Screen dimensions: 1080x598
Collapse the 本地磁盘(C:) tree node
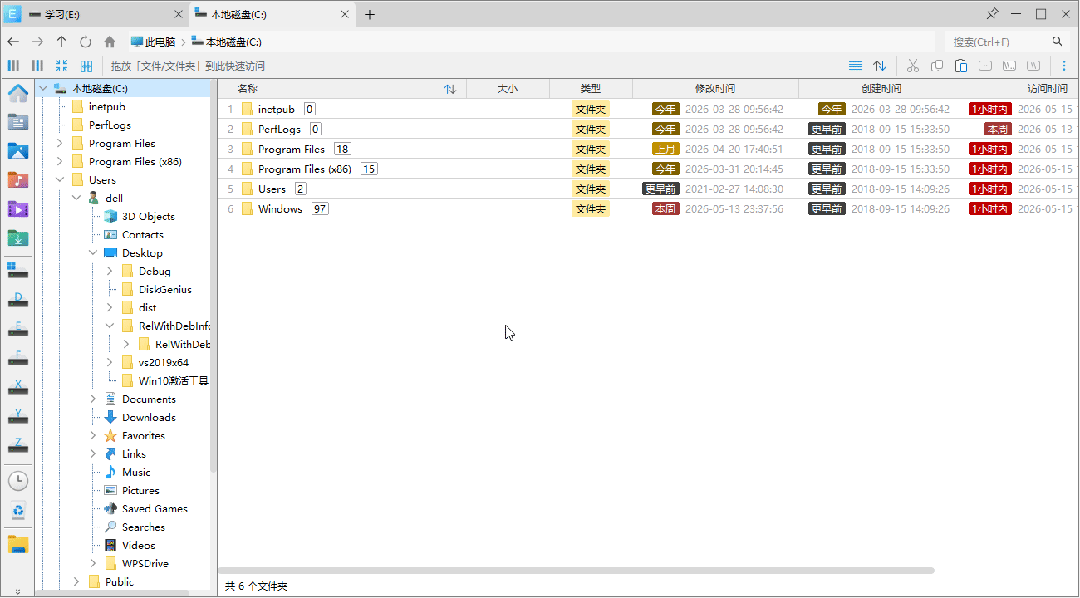pyautogui.click(x=43, y=89)
